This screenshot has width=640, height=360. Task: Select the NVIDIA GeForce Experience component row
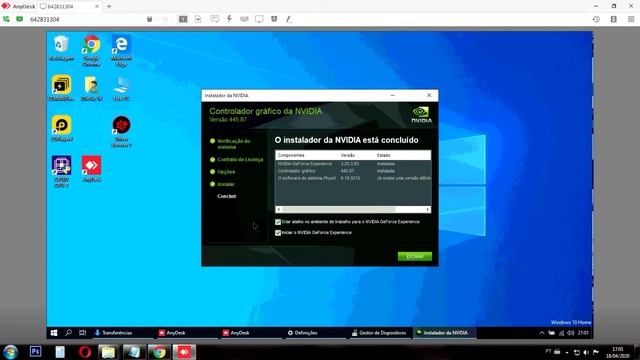pos(353,164)
